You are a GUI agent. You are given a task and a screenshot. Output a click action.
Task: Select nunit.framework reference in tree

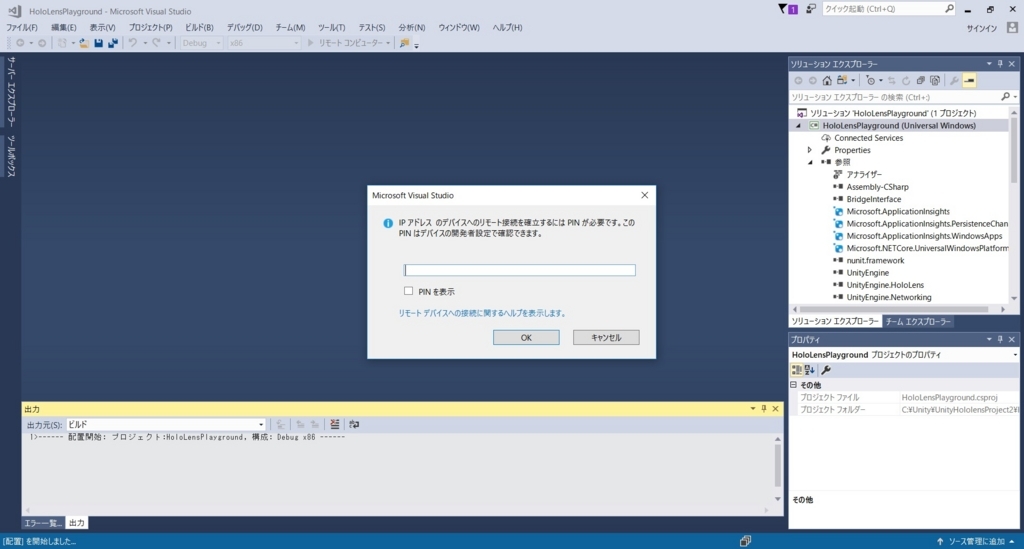tap(875, 260)
